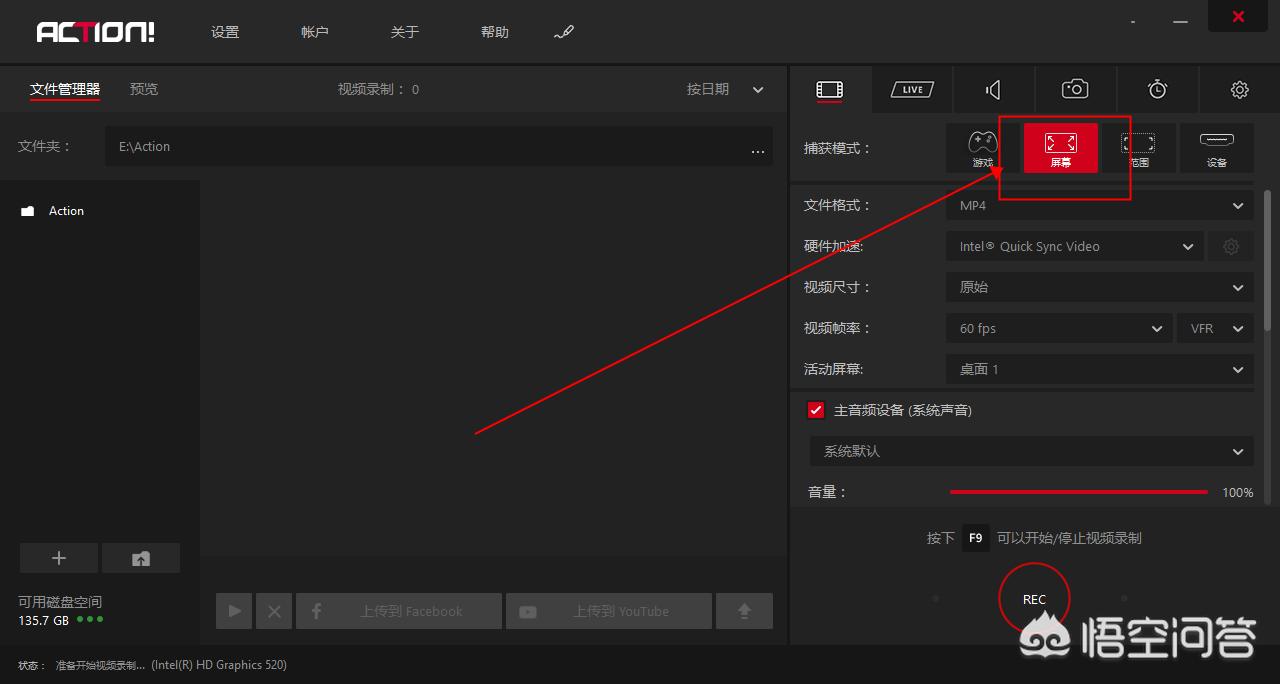Open the LIVE streaming tab icon

(911, 89)
